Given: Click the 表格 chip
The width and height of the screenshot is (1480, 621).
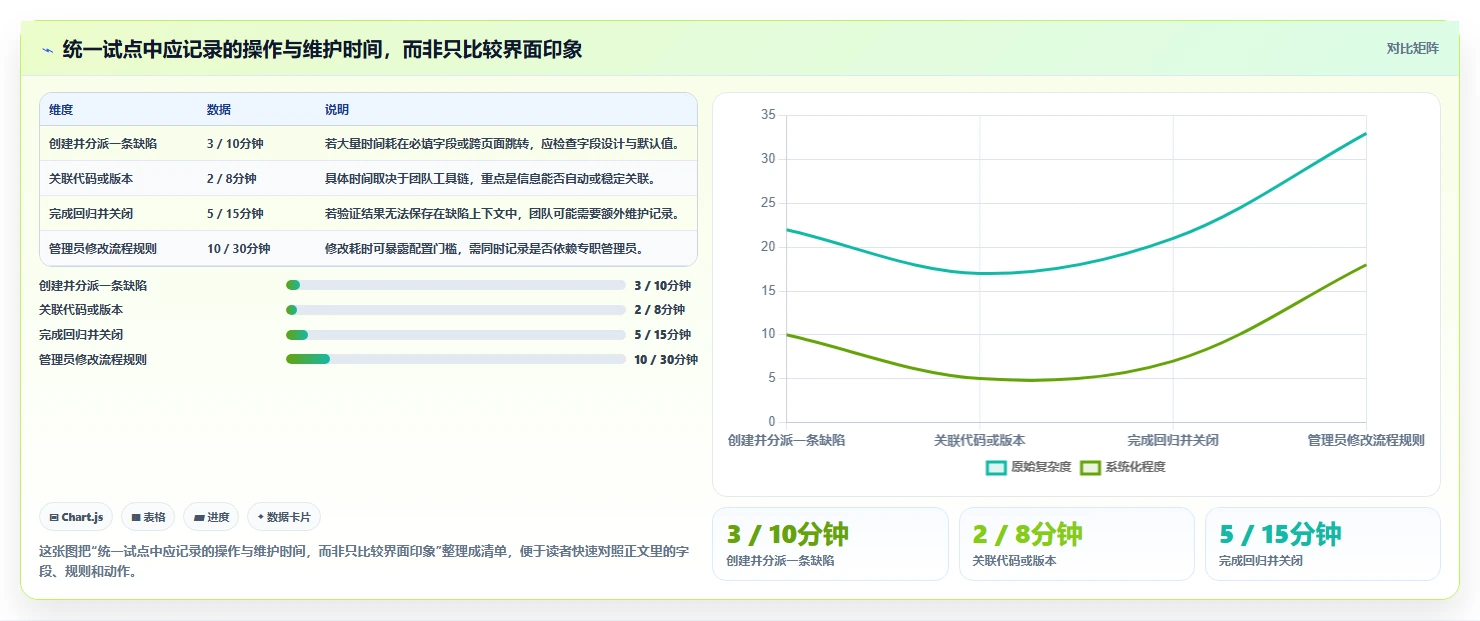Looking at the screenshot, I should (x=148, y=517).
